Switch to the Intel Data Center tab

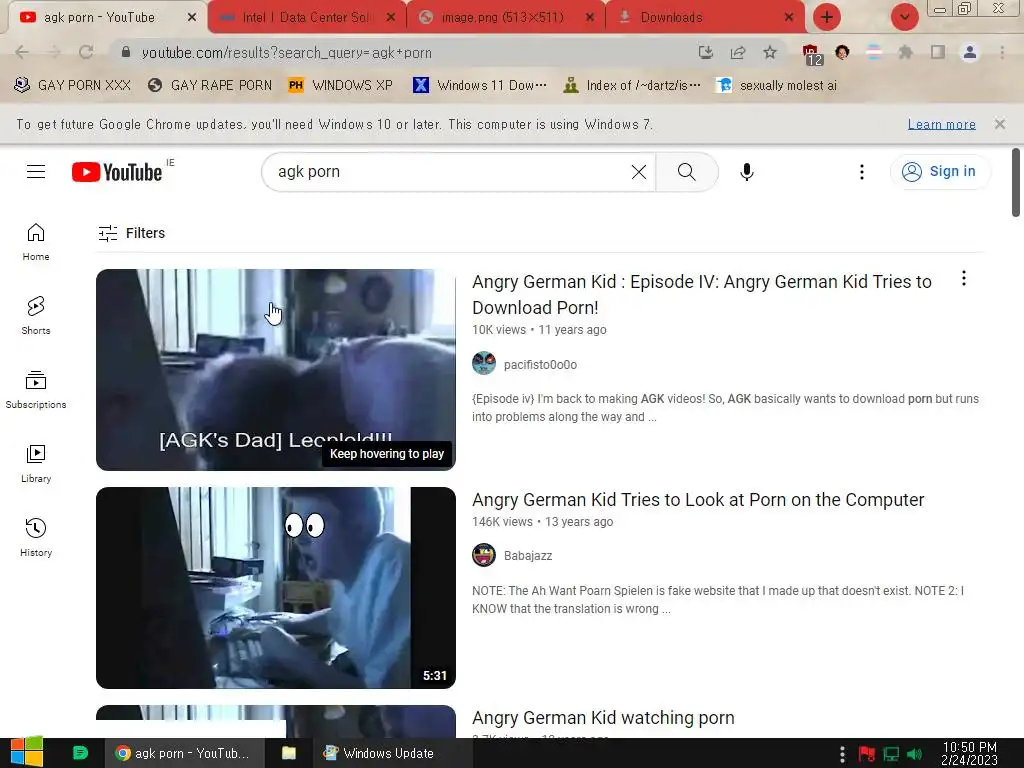point(307,17)
